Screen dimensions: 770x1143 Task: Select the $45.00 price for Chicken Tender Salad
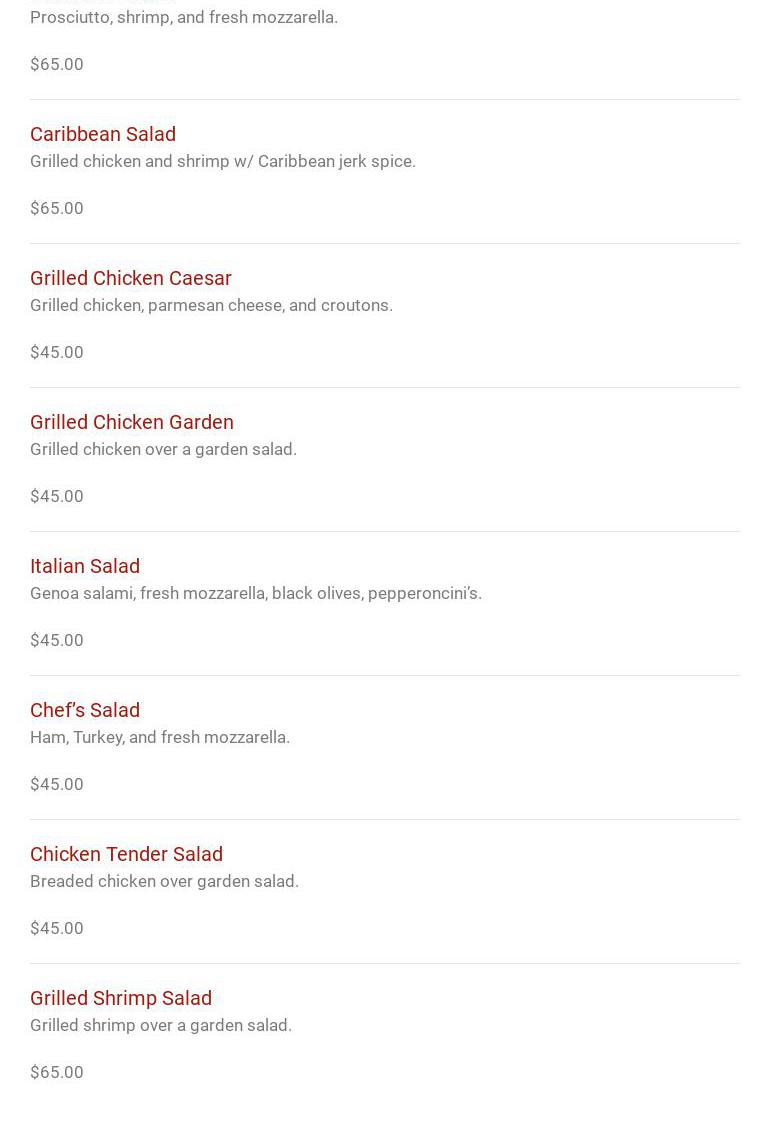[x=57, y=928]
